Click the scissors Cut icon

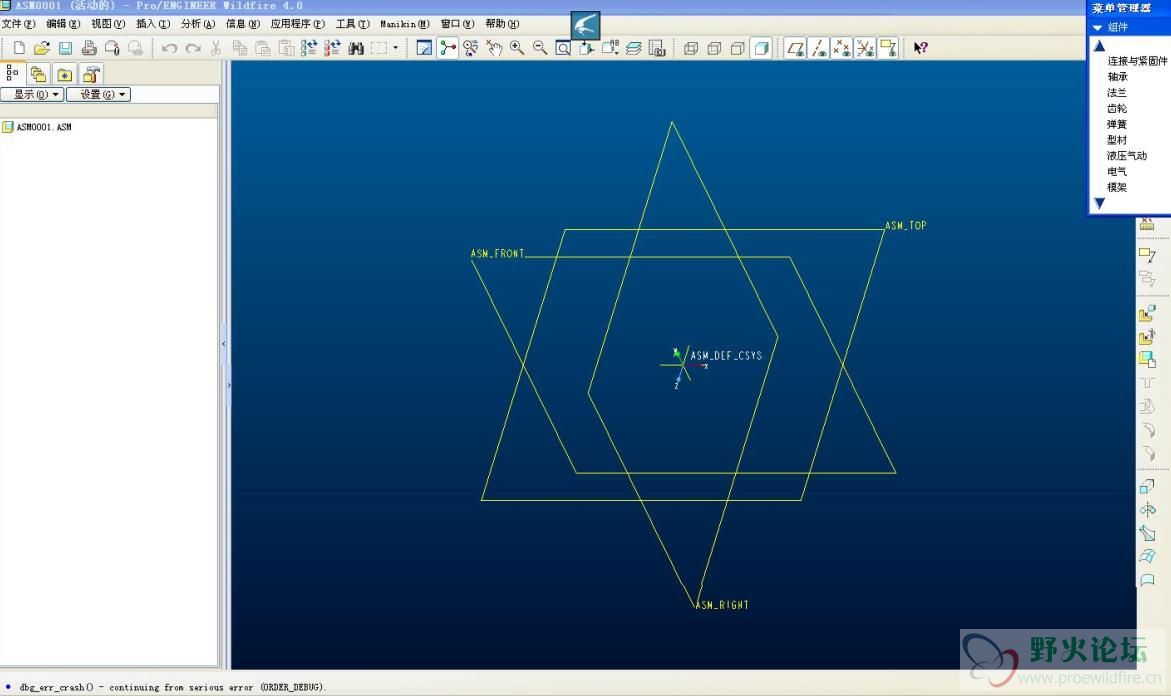tap(216, 49)
